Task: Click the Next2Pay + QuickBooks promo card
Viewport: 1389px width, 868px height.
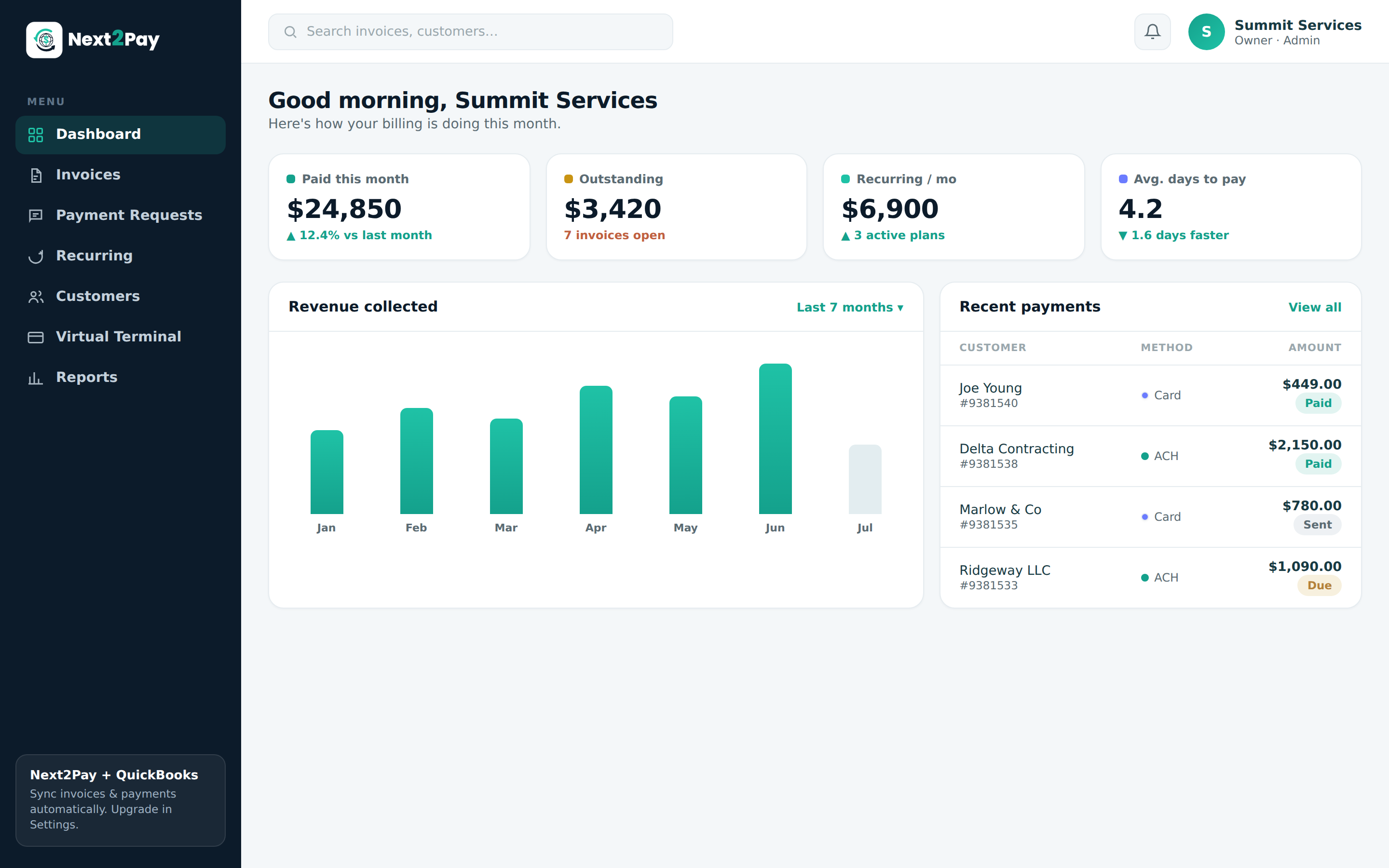Action: point(121,800)
